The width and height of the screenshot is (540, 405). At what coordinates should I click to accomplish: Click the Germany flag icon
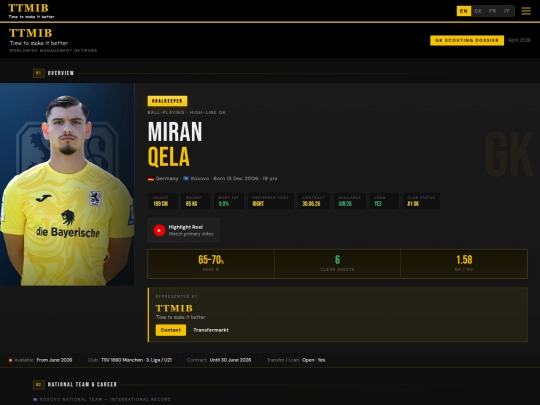coord(151,178)
